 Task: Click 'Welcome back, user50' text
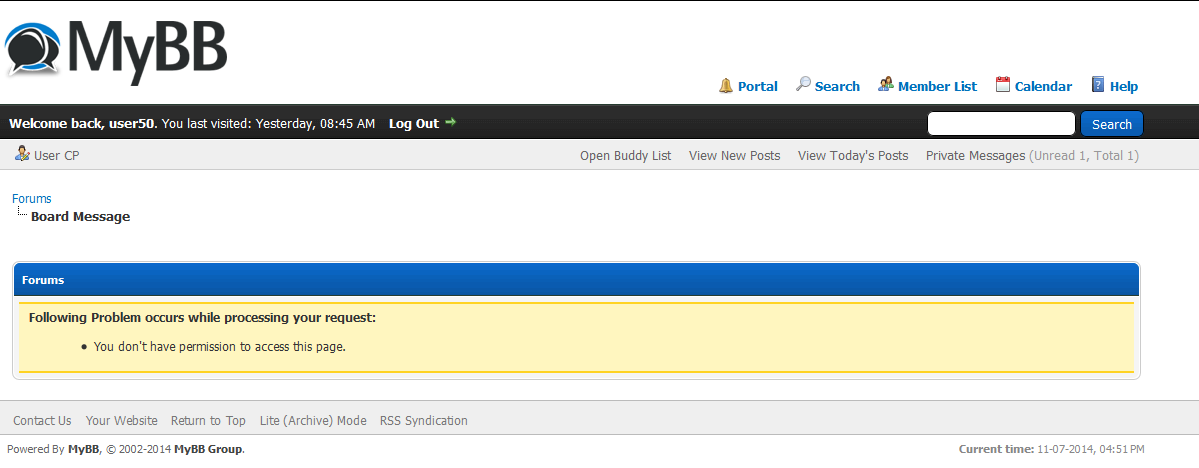coord(82,123)
